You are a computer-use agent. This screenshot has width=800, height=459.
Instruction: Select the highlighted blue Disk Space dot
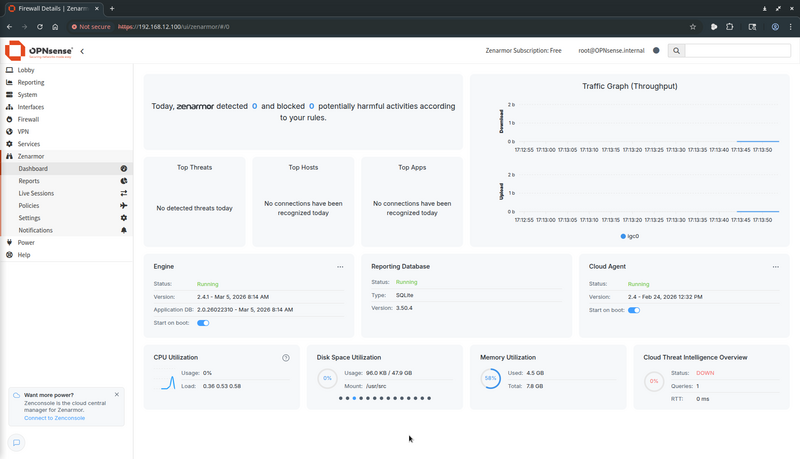click(354, 398)
